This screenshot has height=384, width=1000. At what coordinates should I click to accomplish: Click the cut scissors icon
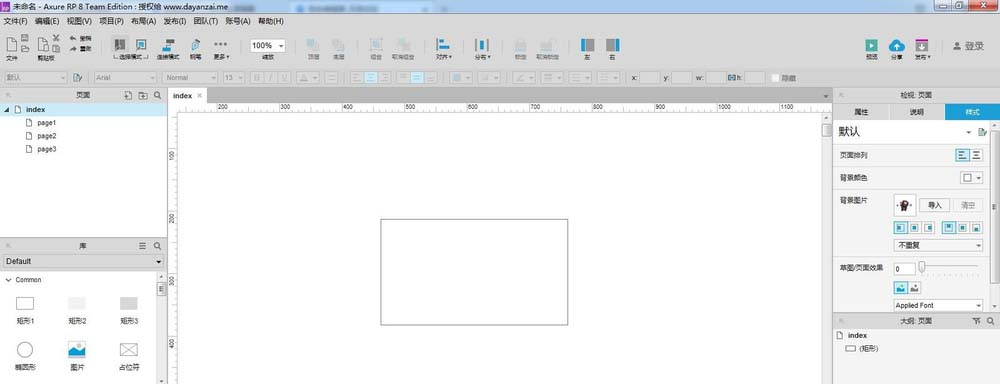55,38
